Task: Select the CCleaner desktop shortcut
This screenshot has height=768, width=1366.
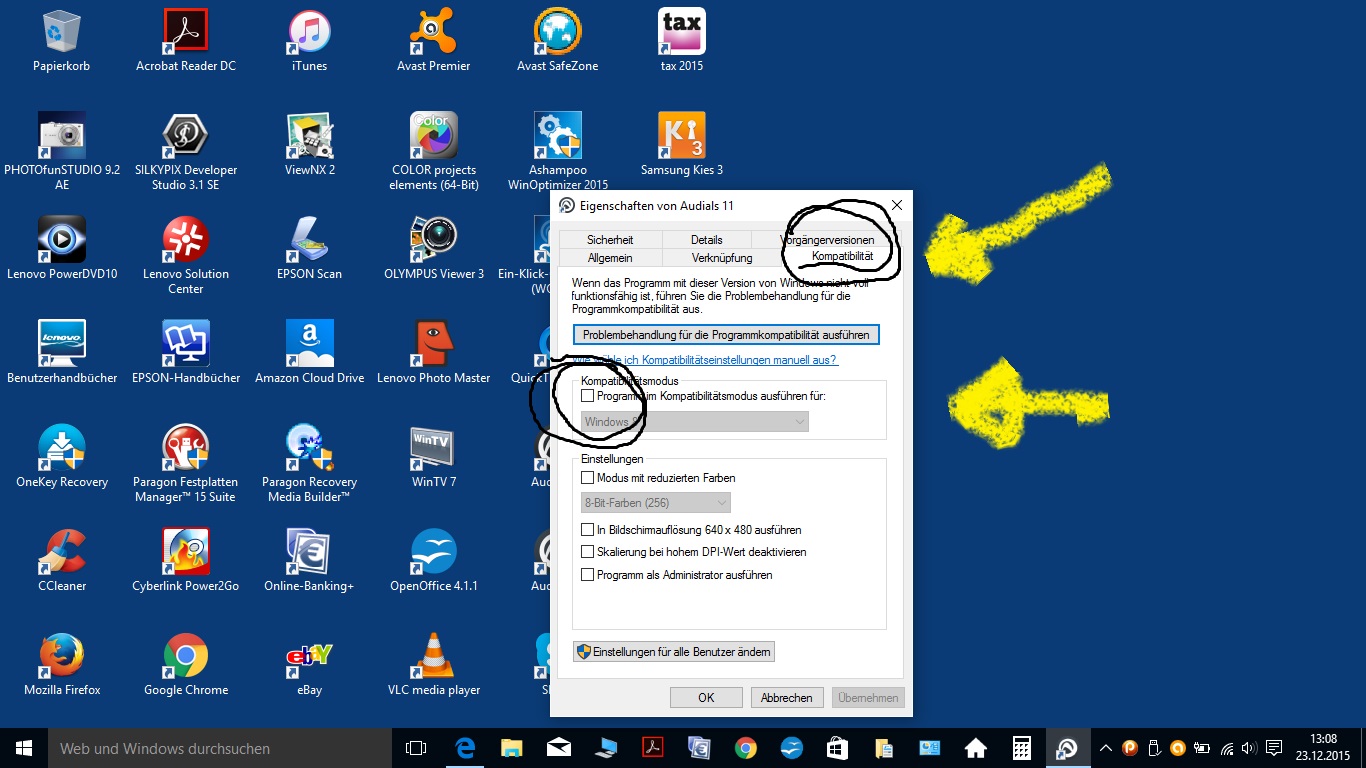Action: pos(62,560)
